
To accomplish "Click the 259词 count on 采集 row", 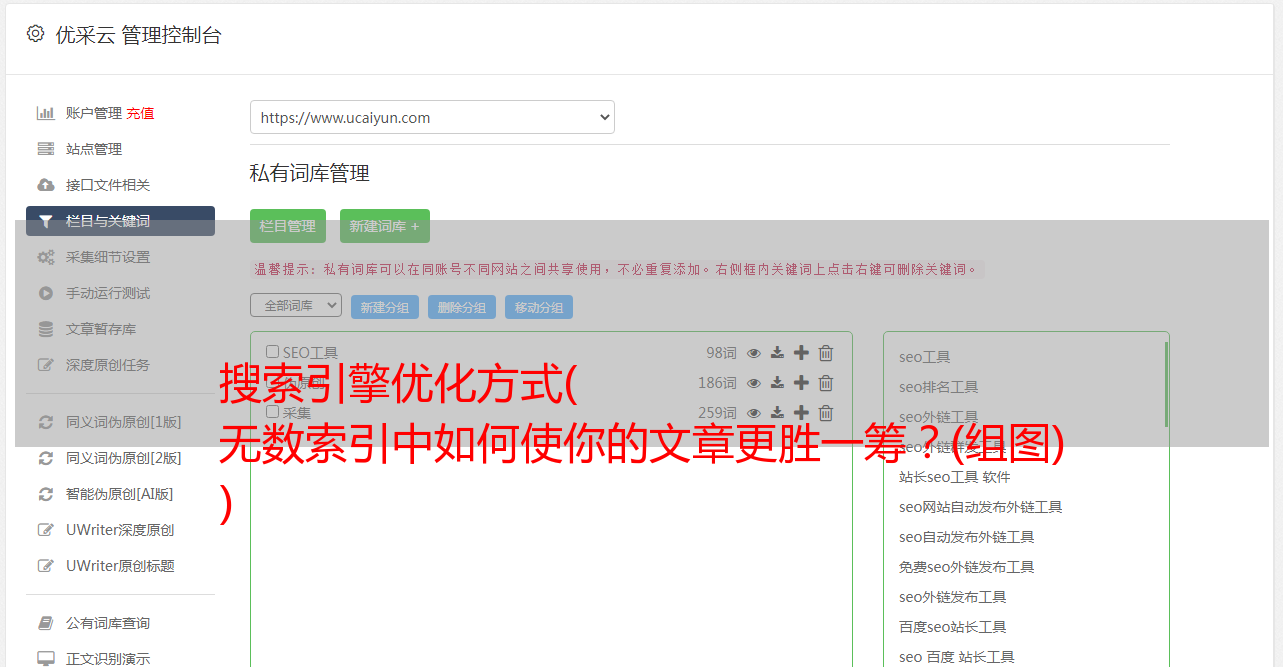I will click(717, 413).
